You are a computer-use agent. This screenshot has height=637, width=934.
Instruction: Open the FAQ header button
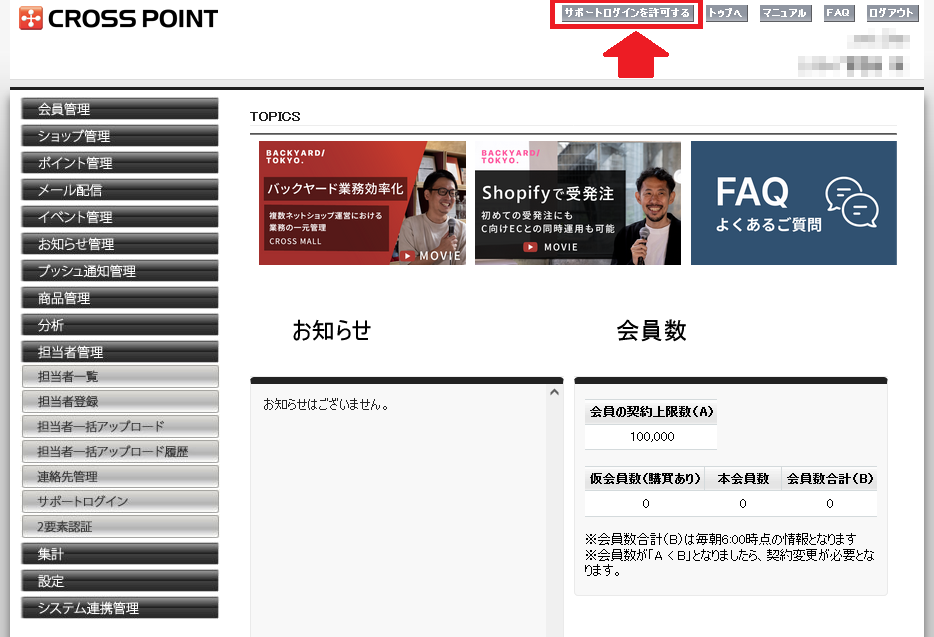[839, 13]
